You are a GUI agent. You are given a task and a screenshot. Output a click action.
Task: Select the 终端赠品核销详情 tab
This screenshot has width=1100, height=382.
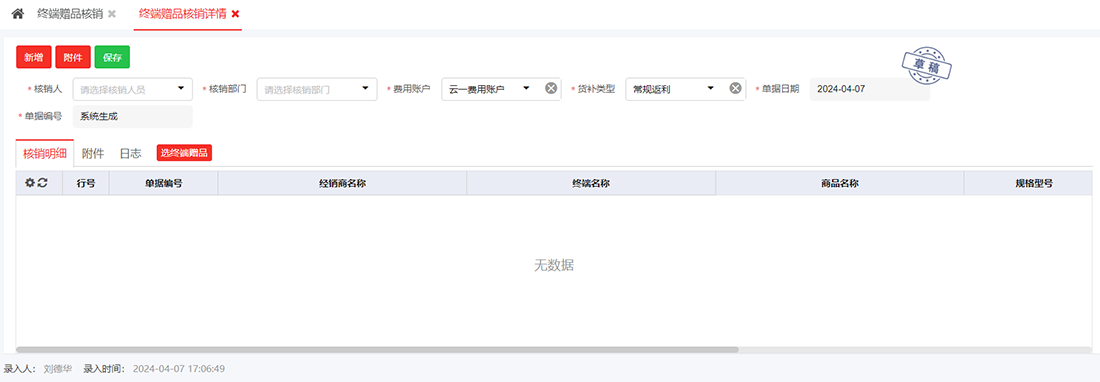point(182,14)
